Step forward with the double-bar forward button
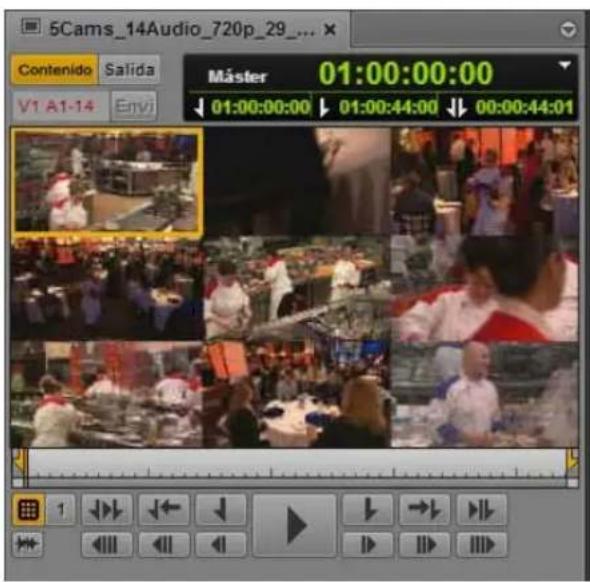Viewport: 590px width, 582px height. coord(424,544)
